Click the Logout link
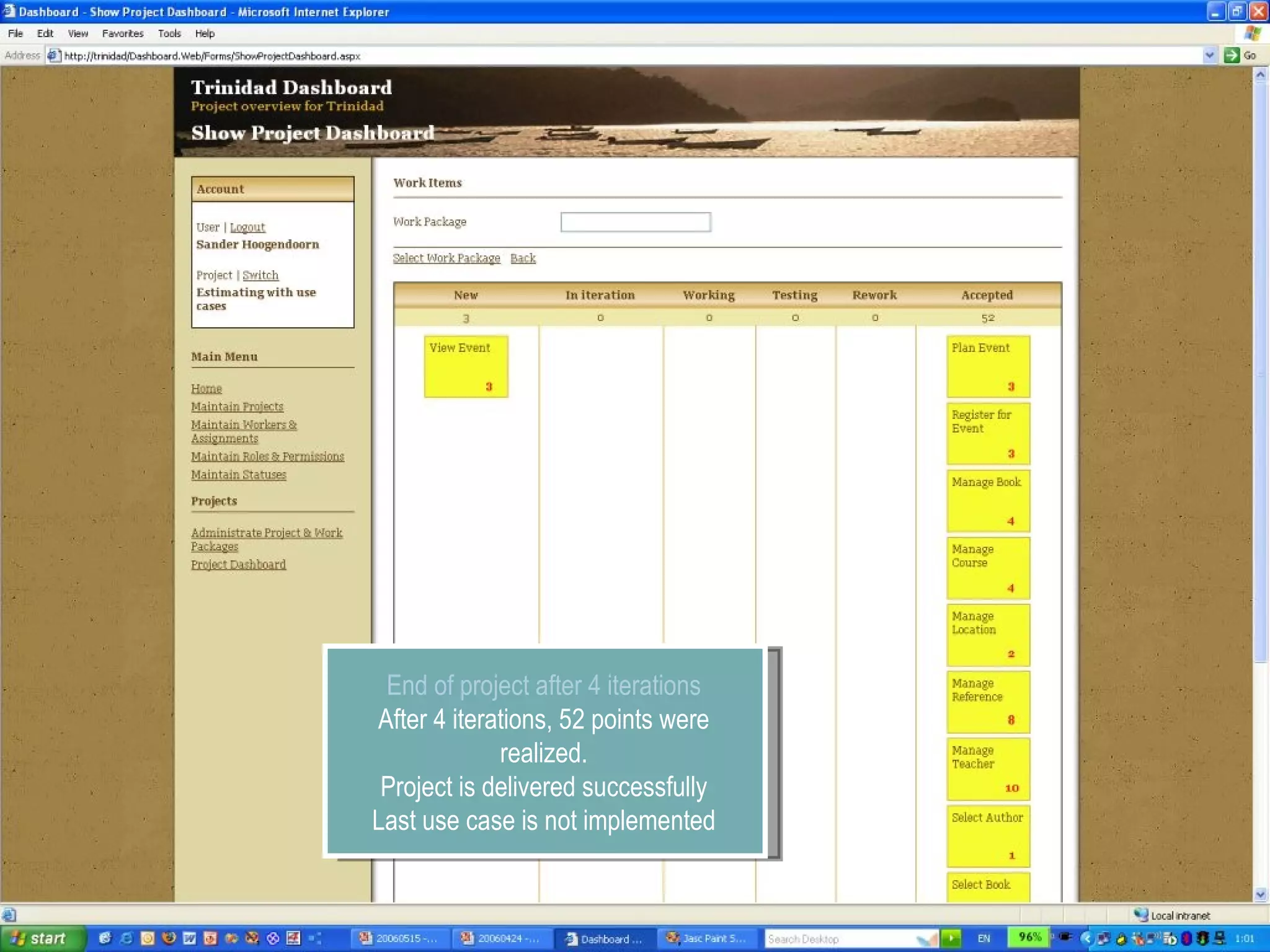This screenshot has width=1270, height=952. (x=247, y=227)
